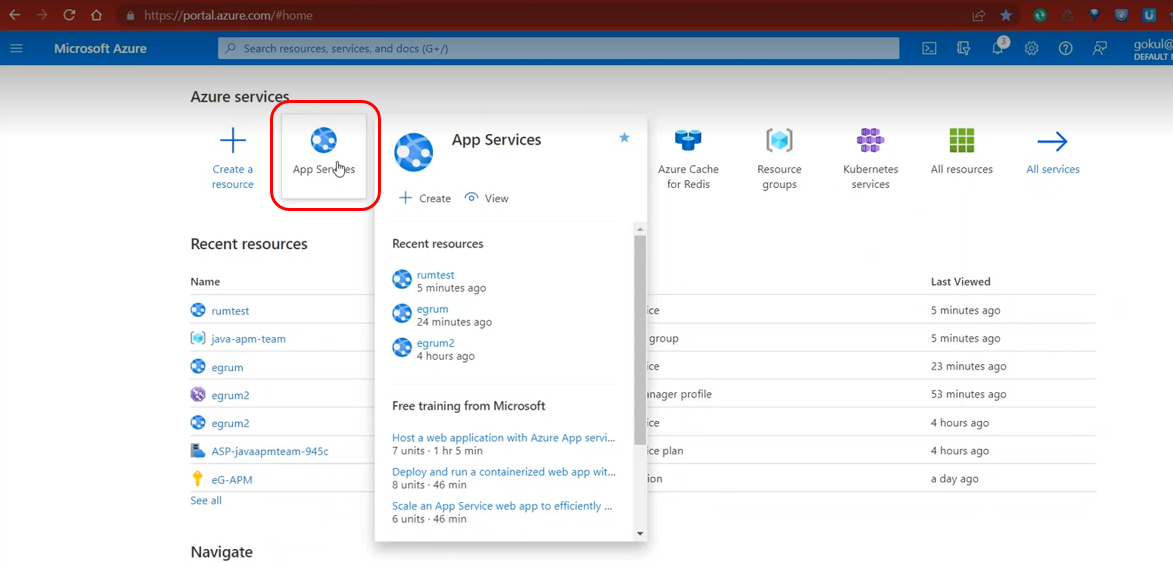Open Scale an App Service web app link
The height and width of the screenshot is (563, 1173).
point(503,505)
